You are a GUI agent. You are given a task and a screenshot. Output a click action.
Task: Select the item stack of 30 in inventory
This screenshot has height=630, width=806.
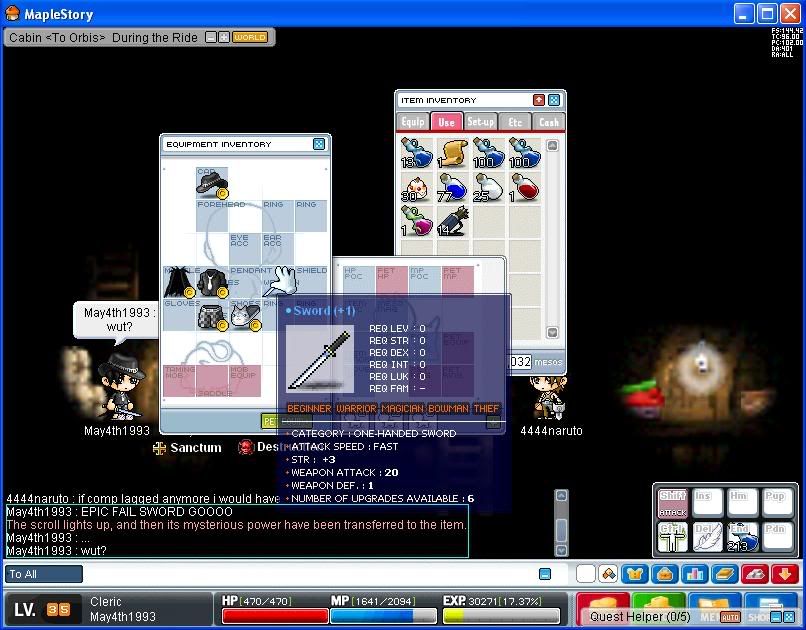click(417, 188)
